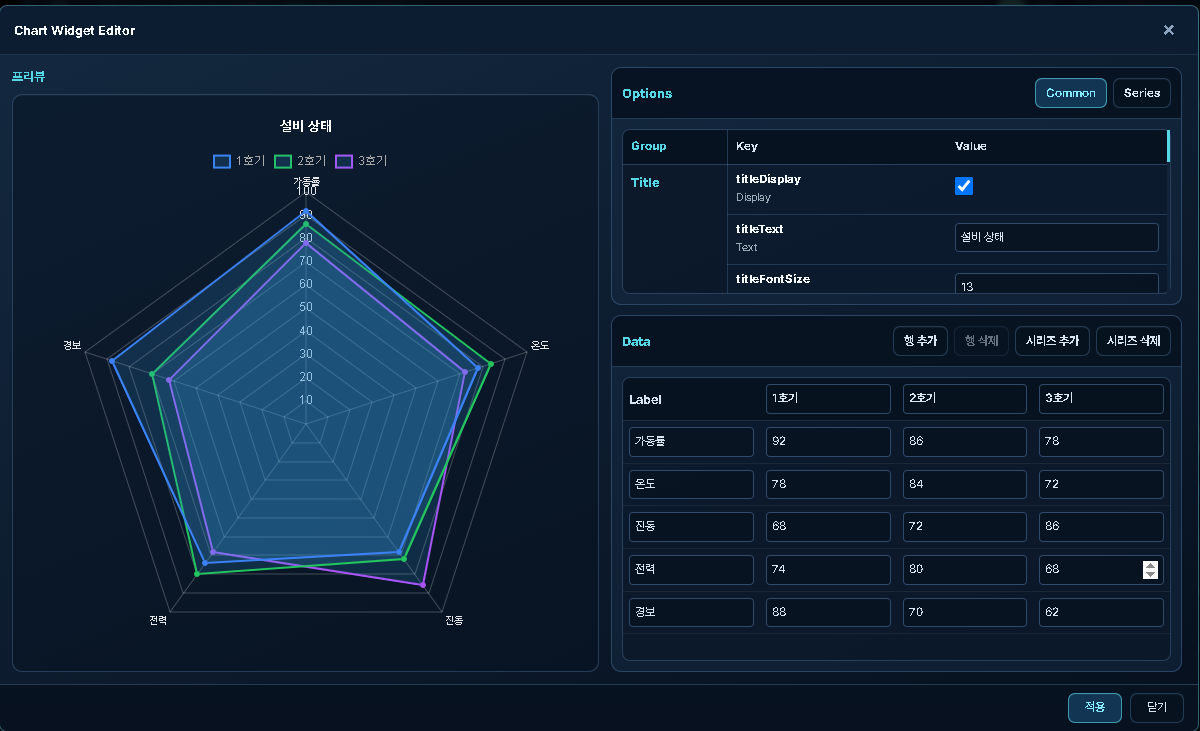Select the 1호기 series name field
The height and width of the screenshot is (731, 1200).
point(828,399)
